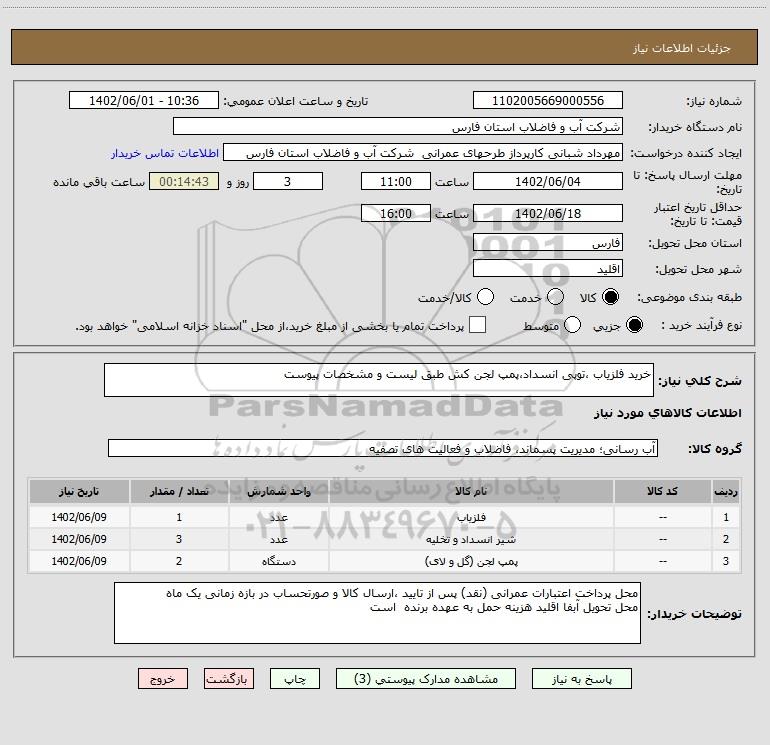The height and width of the screenshot is (745, 770).
Task: Click the توضیحات خریدار text area
Action: coord(377,613)
